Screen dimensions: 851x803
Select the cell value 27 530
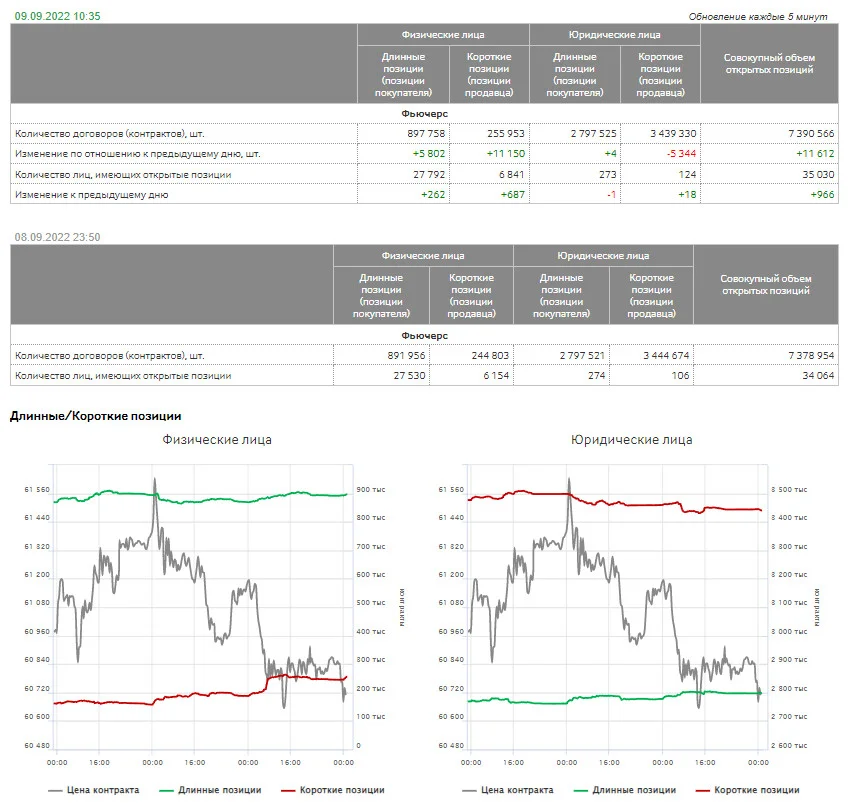tap(409, 375)
